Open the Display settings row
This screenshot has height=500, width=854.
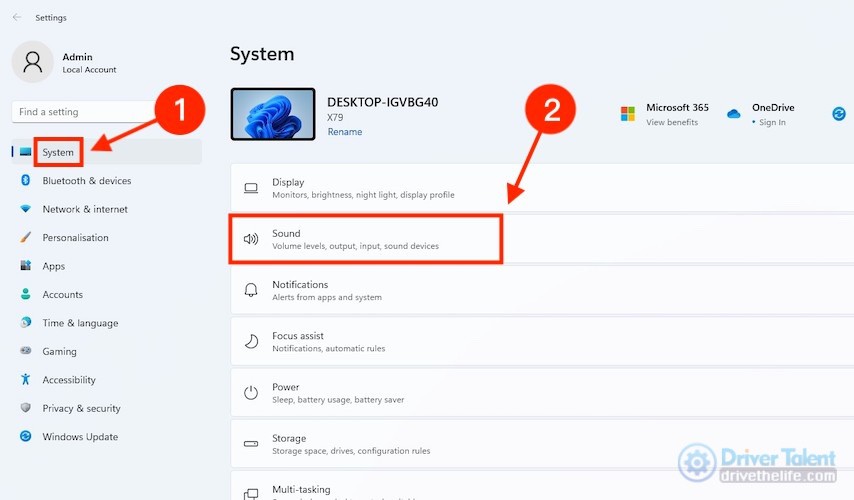tap(542, 187)
